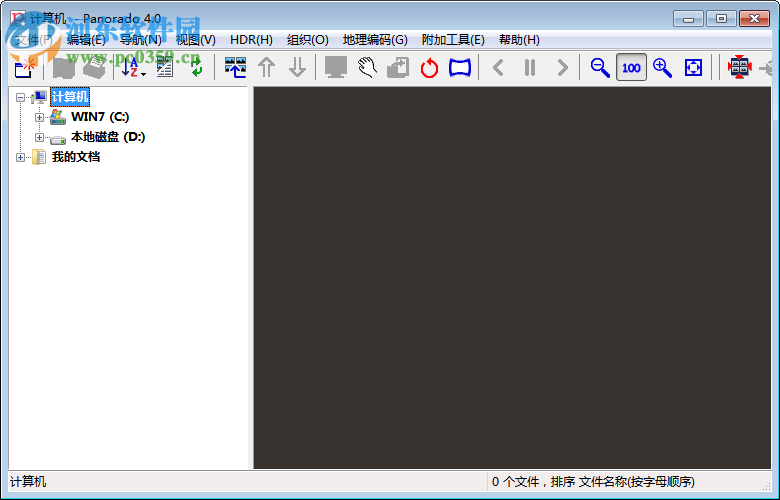
Task: Select the hand pan tool
Action: click(x=367, y=68)
